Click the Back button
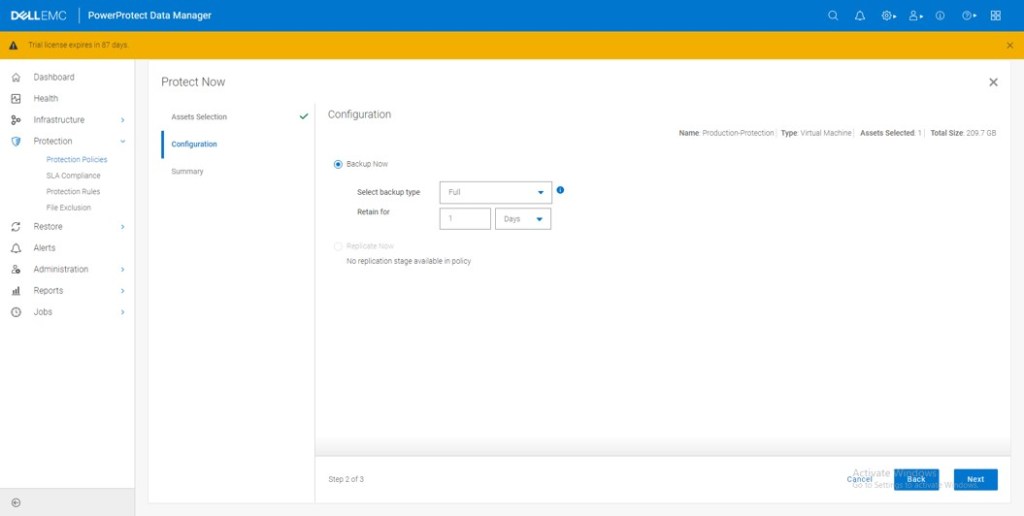This screenshot has height=516, width=1024. pos(916,479)
